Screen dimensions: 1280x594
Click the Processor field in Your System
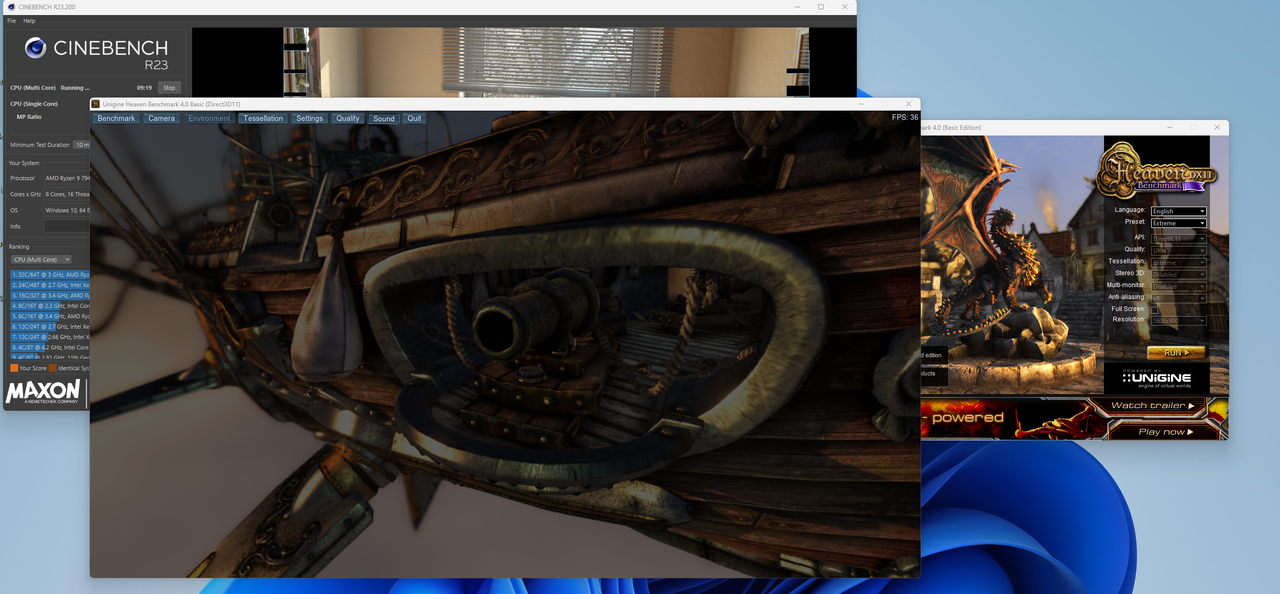[67, 178]
